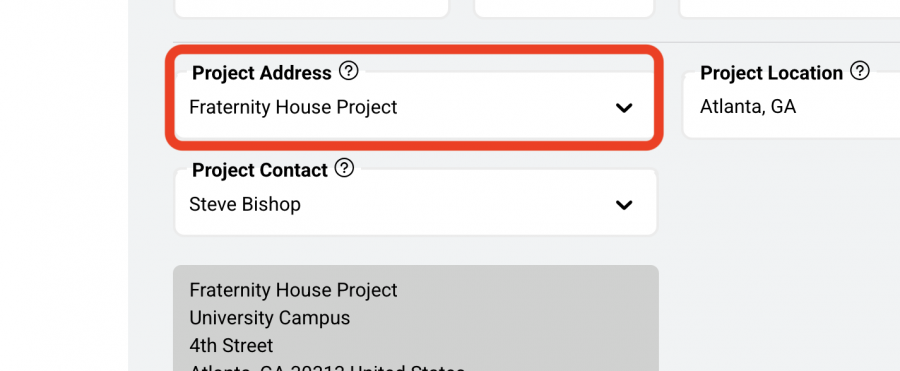The image size is (900, 371).
Task: Click the rightmost partial white card at the top
Action: tap(789, 8)
